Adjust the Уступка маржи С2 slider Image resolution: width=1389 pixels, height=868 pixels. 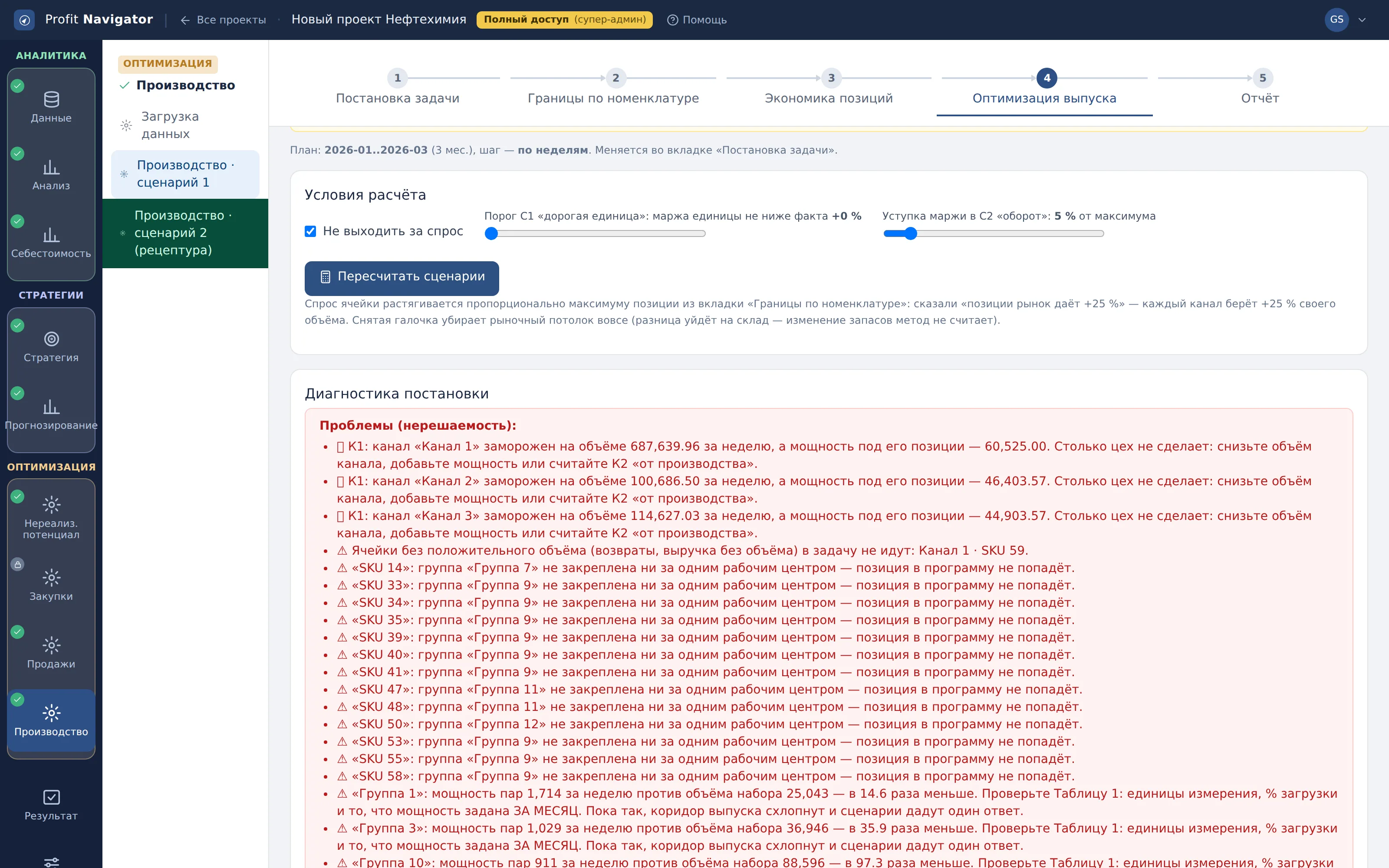pyautogui.click(x=994, y=233)
